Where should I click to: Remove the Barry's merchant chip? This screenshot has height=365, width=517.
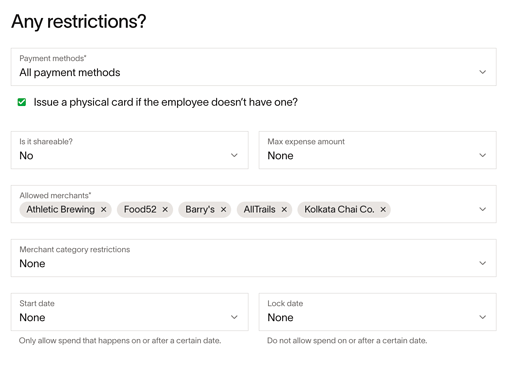tap(223, 210)
